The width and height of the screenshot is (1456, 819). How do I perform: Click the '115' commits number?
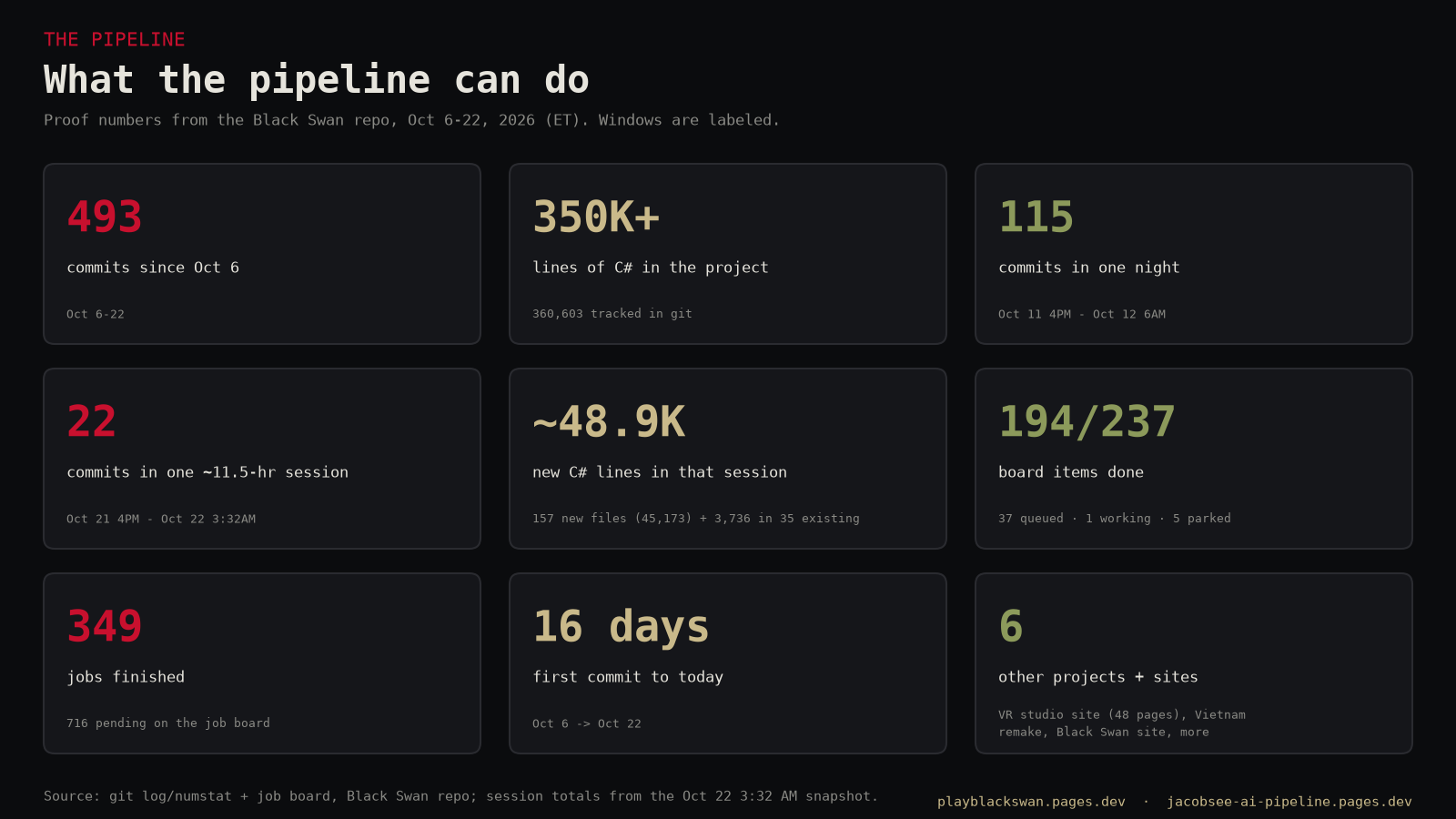point(1036,217)
